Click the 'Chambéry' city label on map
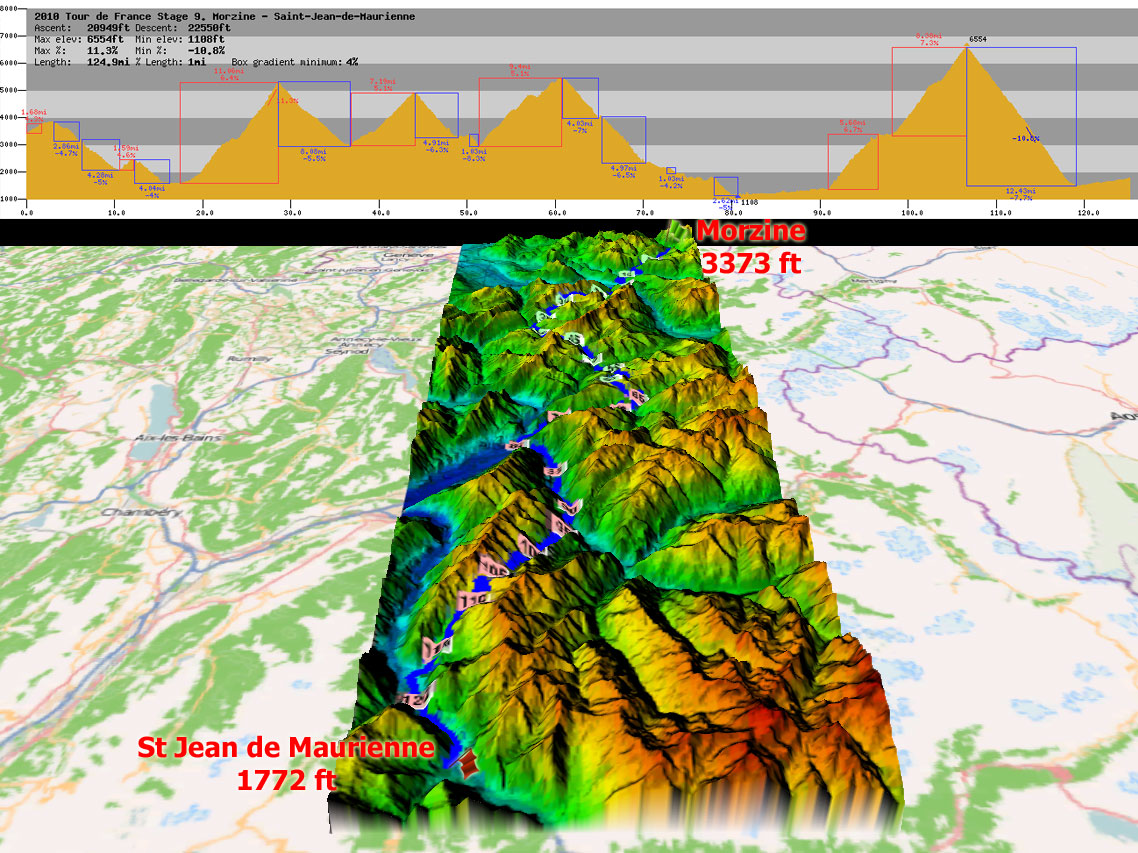The height and width of the screenshot is (853, 1138). pyautogui.click(x=142, y=513)
